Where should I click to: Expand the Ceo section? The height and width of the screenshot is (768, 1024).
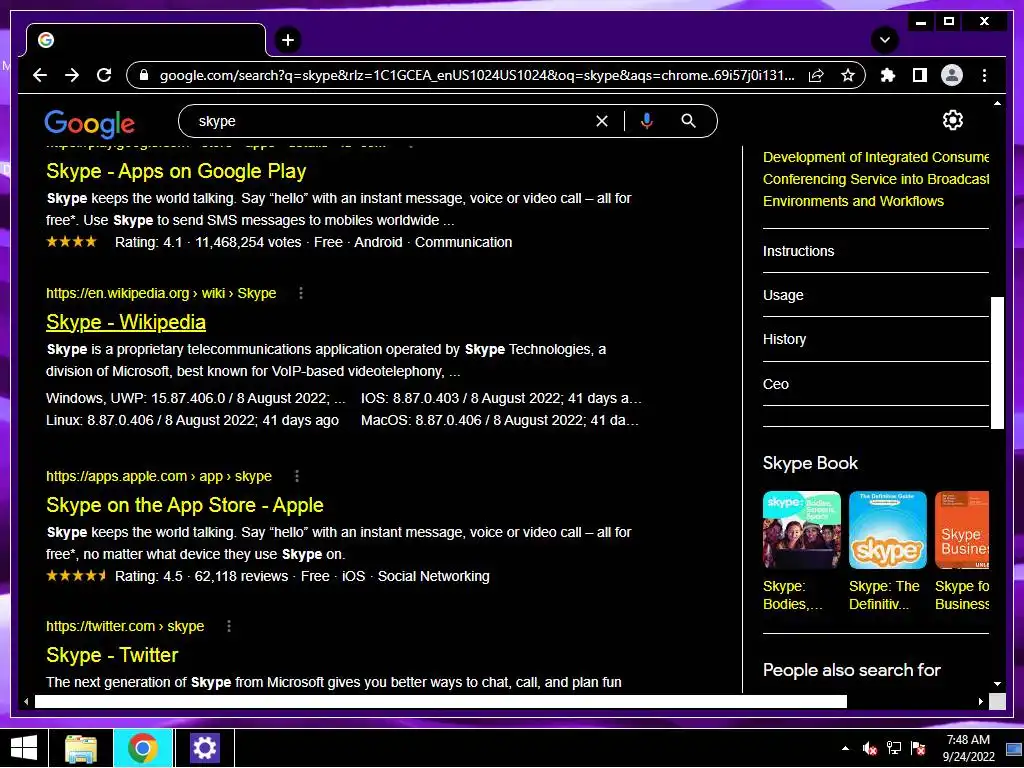(876, 384)
